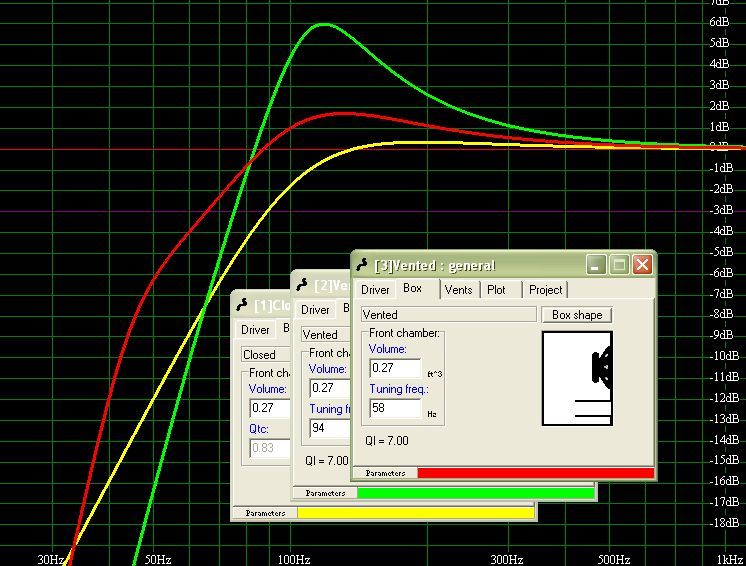746x566 pixels.
Task: Open the Plot tab
Action: point(496,290)
